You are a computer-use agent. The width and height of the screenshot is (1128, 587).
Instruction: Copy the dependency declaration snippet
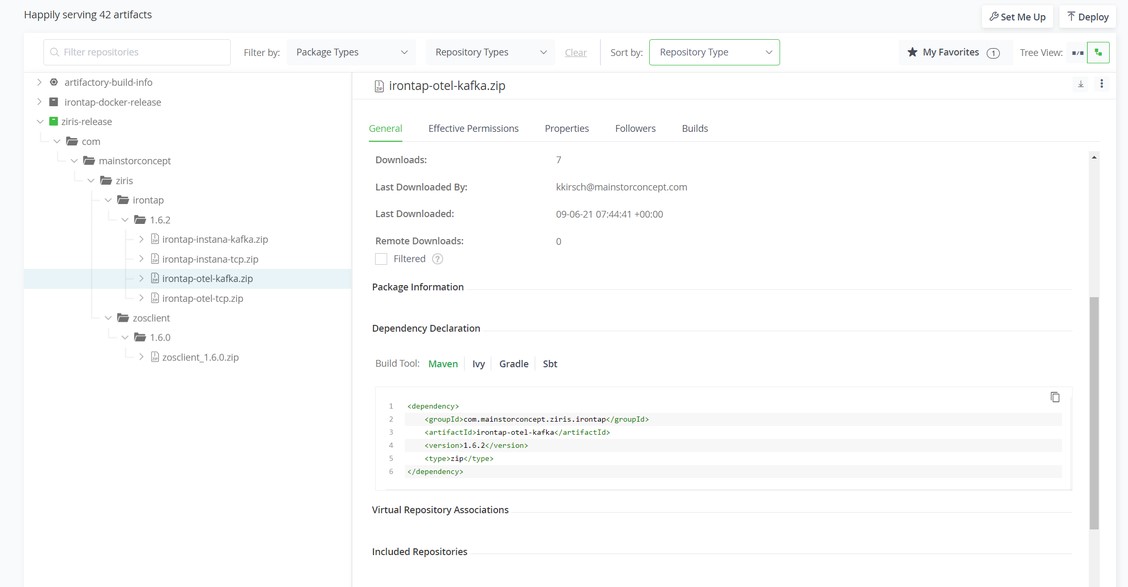(1055, 397)
